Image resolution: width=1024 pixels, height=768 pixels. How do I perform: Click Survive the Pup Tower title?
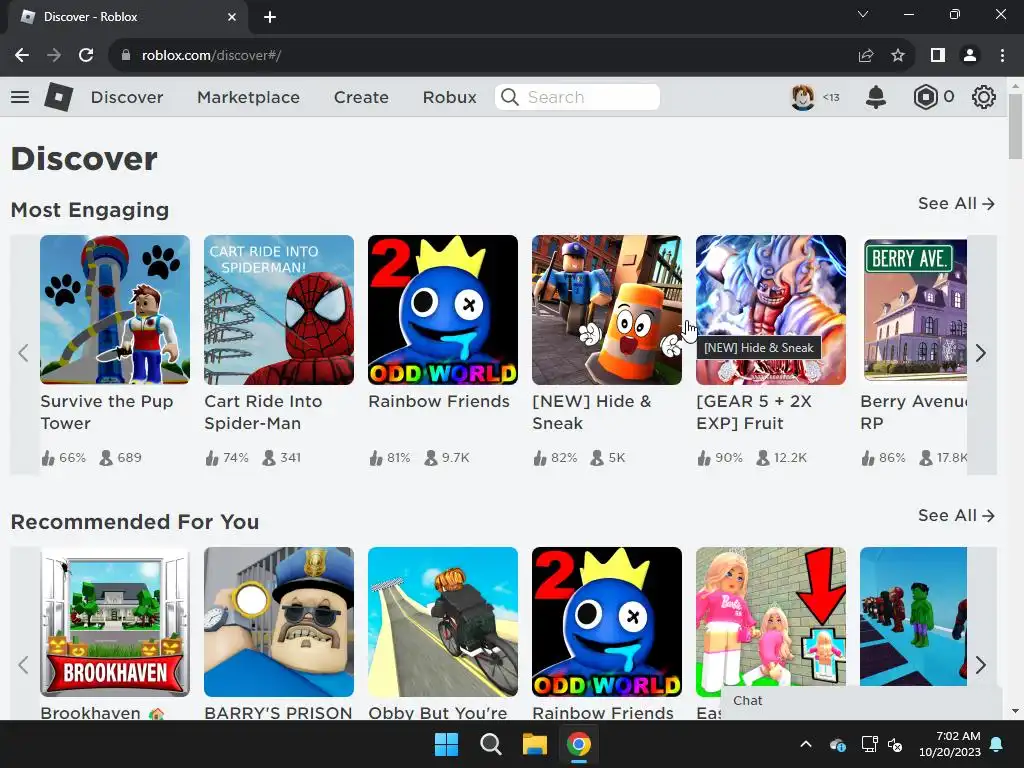coord(106,412)
